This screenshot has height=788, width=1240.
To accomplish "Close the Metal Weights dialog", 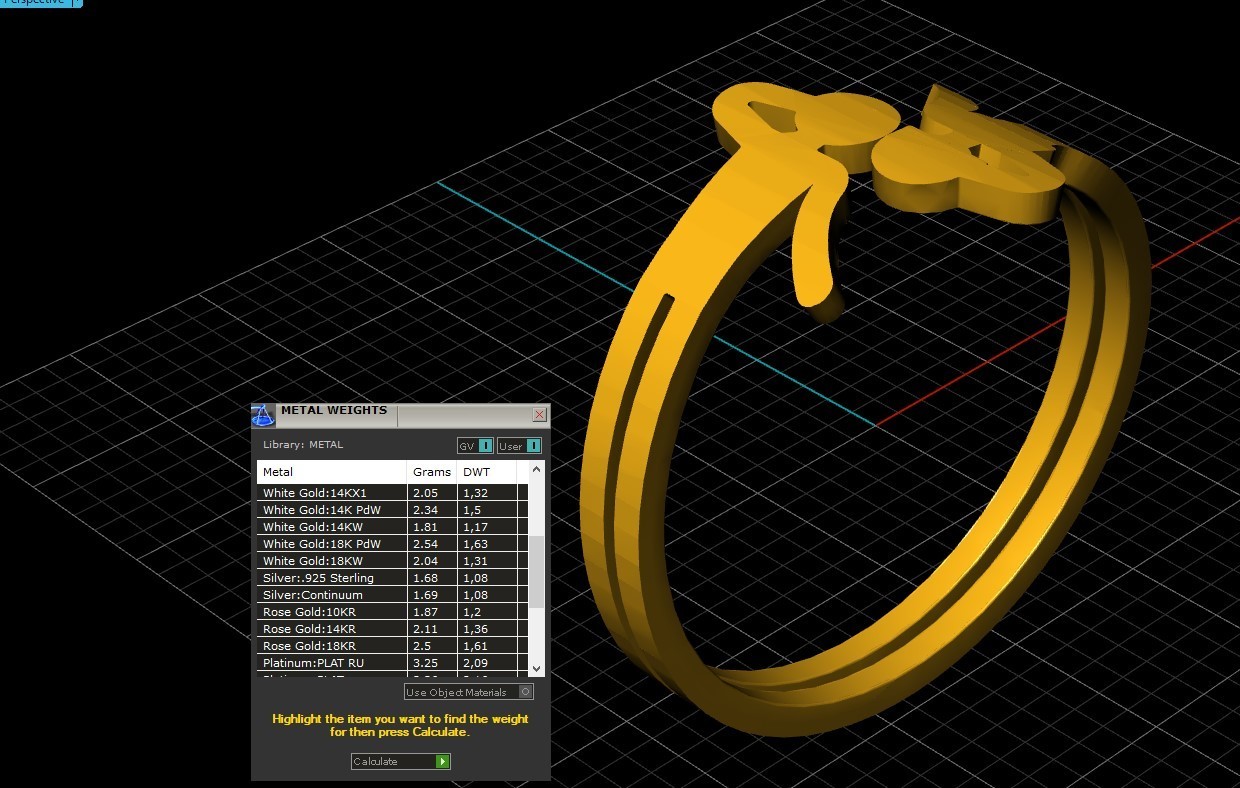I will tap(539, 415).
